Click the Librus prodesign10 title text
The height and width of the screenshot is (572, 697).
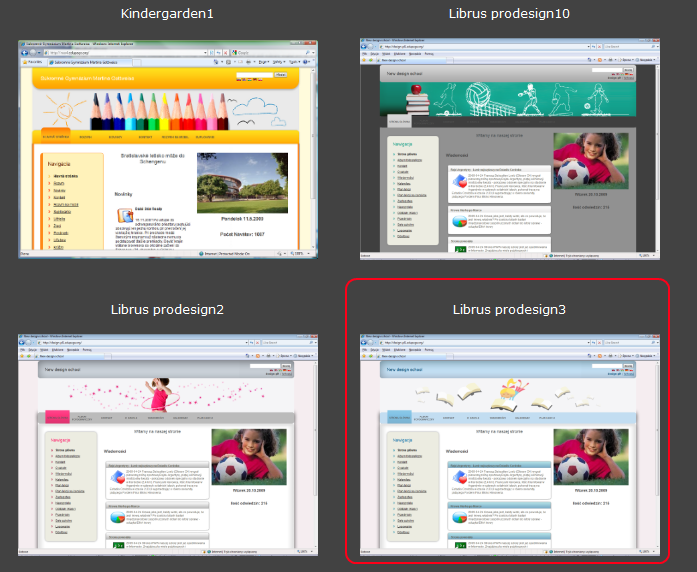[x=509, y=14]
